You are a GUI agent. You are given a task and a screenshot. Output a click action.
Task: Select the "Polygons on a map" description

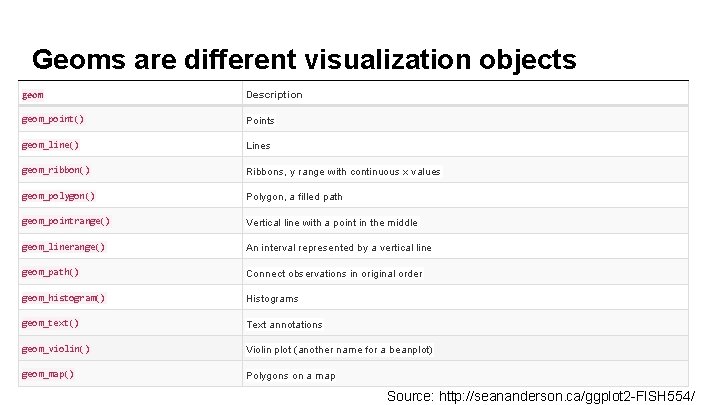click(x=291, y=376)
